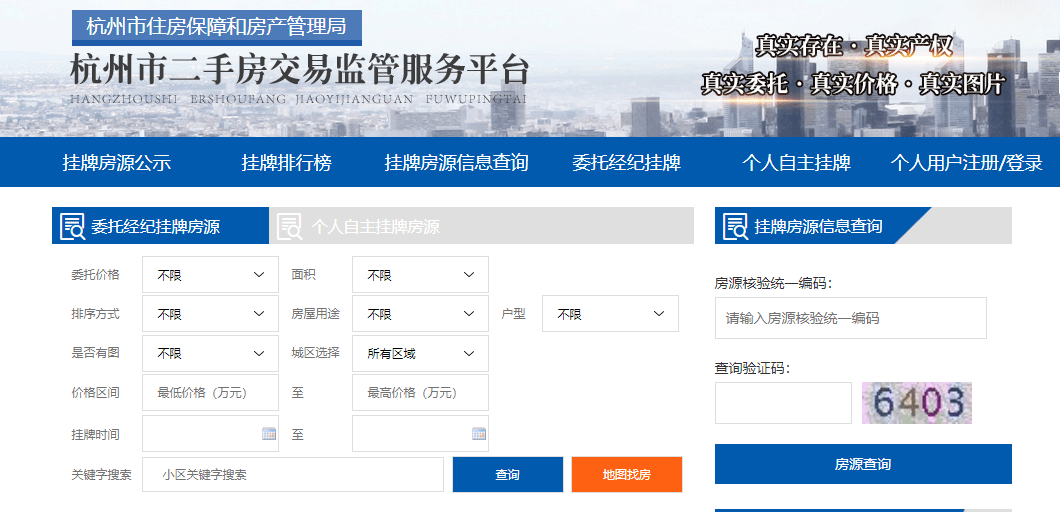
Task: Open calendar icon in listing end date field
Action: (479, 434)
